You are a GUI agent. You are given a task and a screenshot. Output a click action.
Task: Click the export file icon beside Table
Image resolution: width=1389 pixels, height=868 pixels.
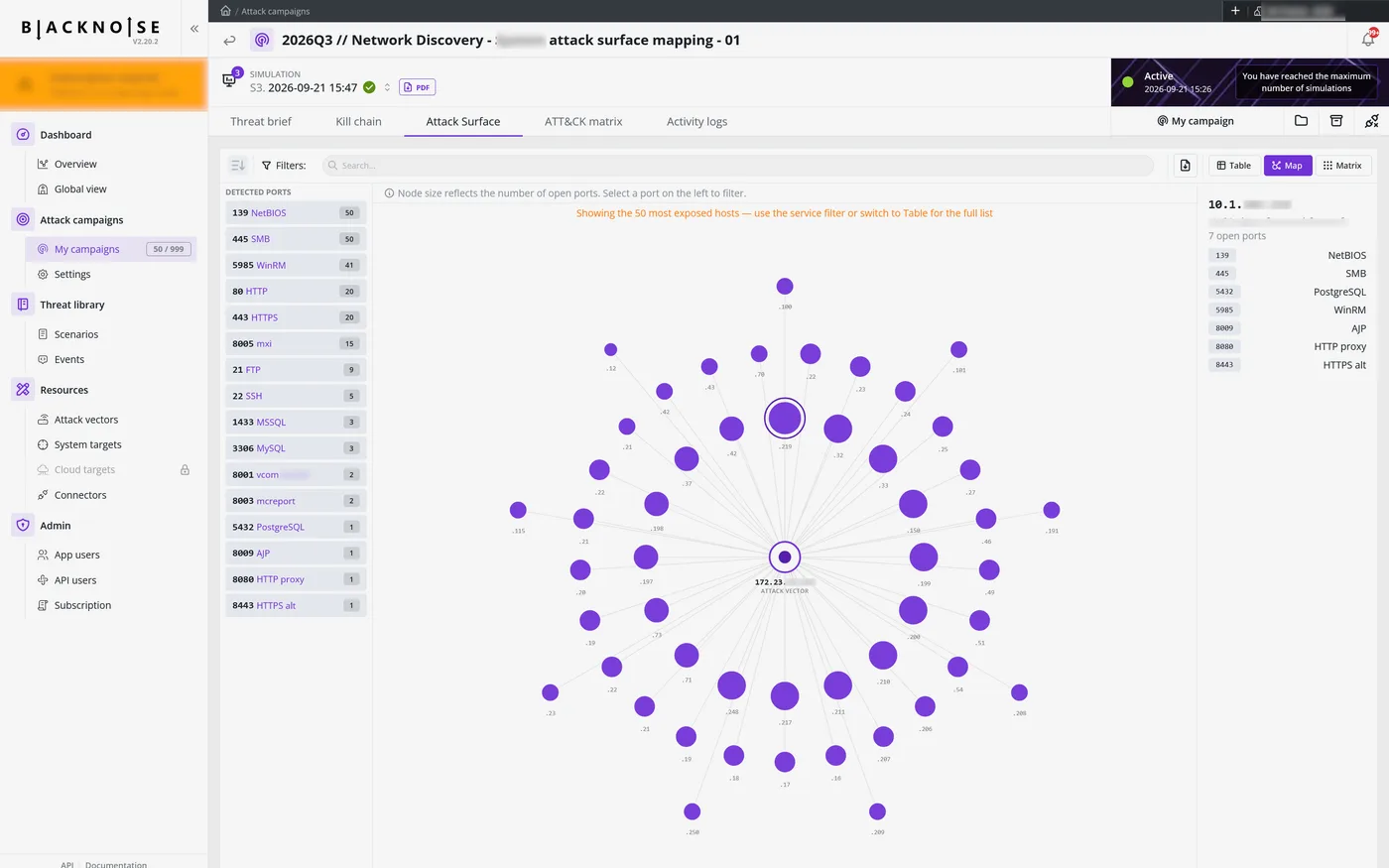[1185, 166]
